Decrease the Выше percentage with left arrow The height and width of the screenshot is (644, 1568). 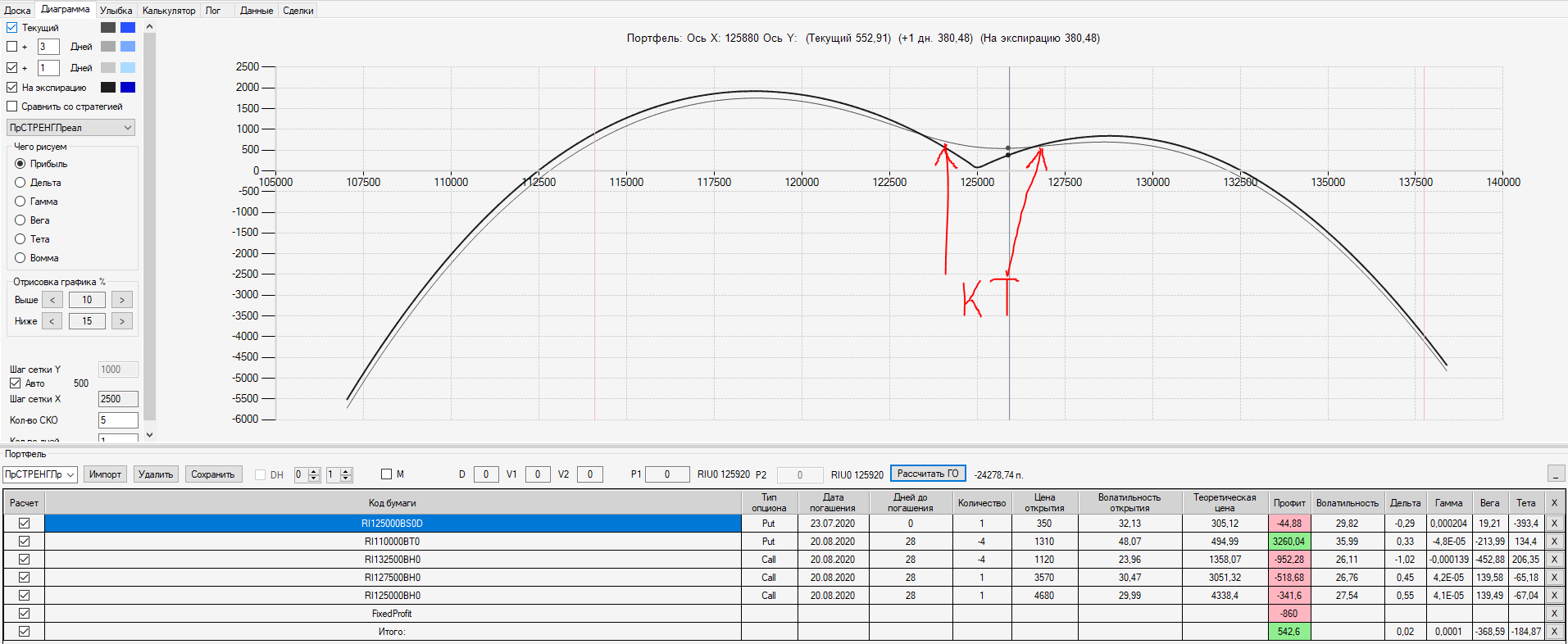(x=52, y=300)
